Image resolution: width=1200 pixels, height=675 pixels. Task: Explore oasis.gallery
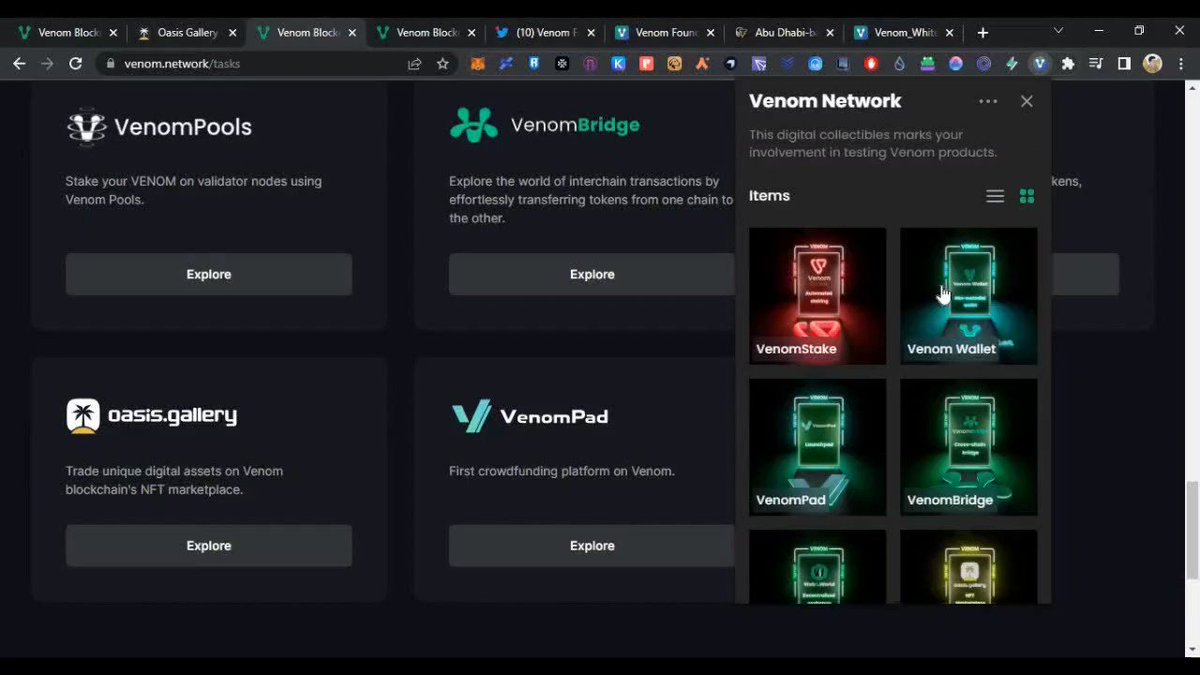pyautogui.click(x=209, y=546)
